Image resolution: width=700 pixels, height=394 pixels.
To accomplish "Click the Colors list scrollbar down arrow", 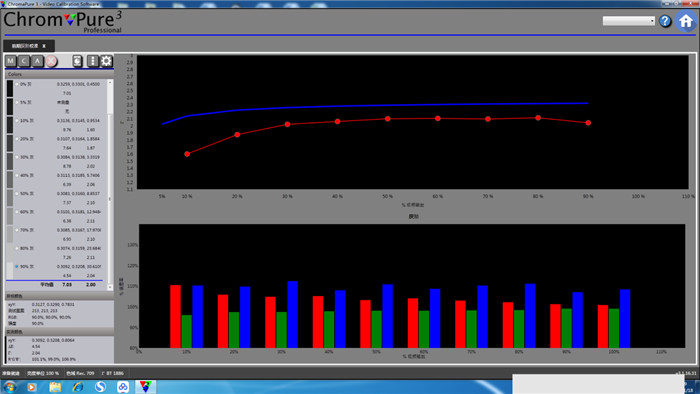I will tap(110, 287).
